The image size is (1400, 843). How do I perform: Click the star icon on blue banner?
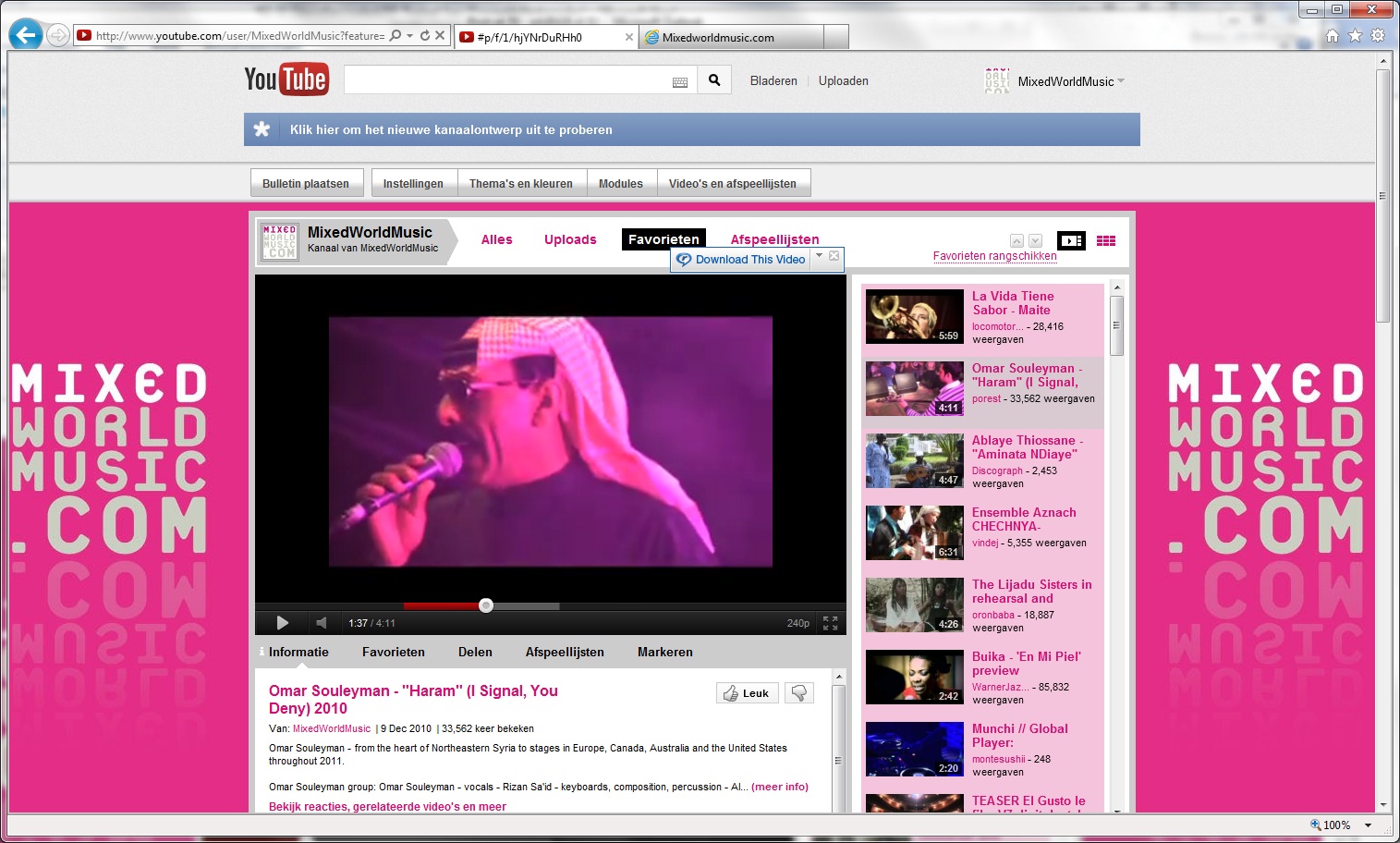[x=262, y=129]
